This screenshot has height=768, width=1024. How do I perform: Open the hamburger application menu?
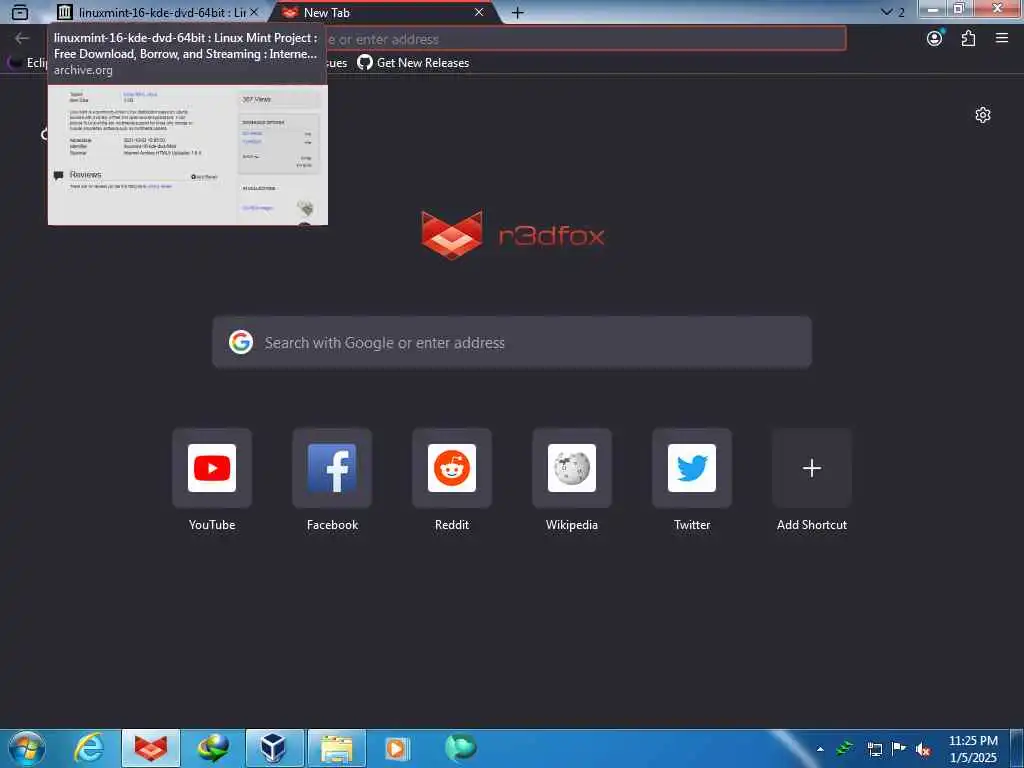[x=1002, y=39]
